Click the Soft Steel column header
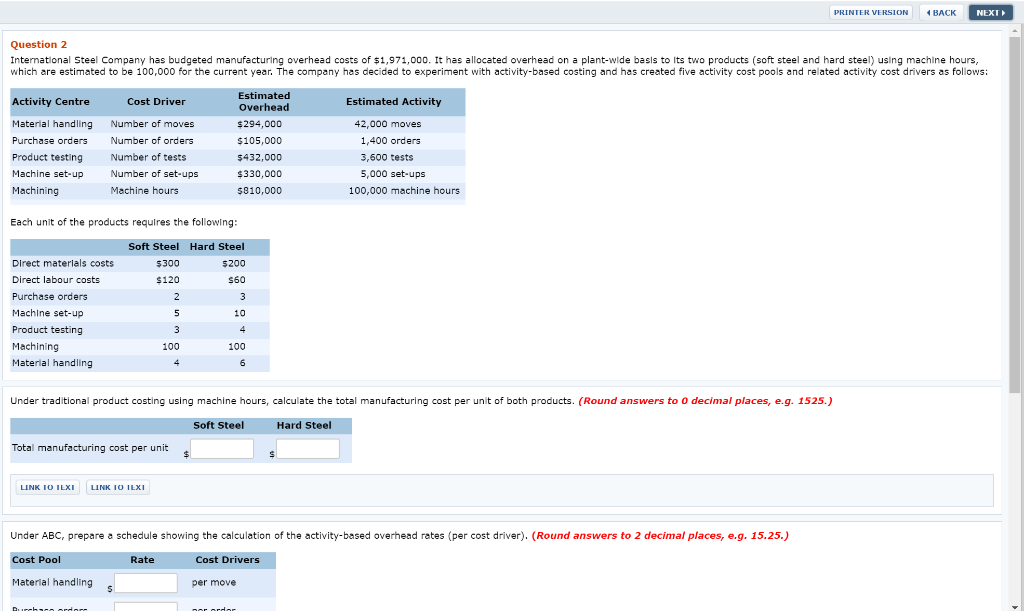This screenshot has height=611, width=1024. point(152,246)
